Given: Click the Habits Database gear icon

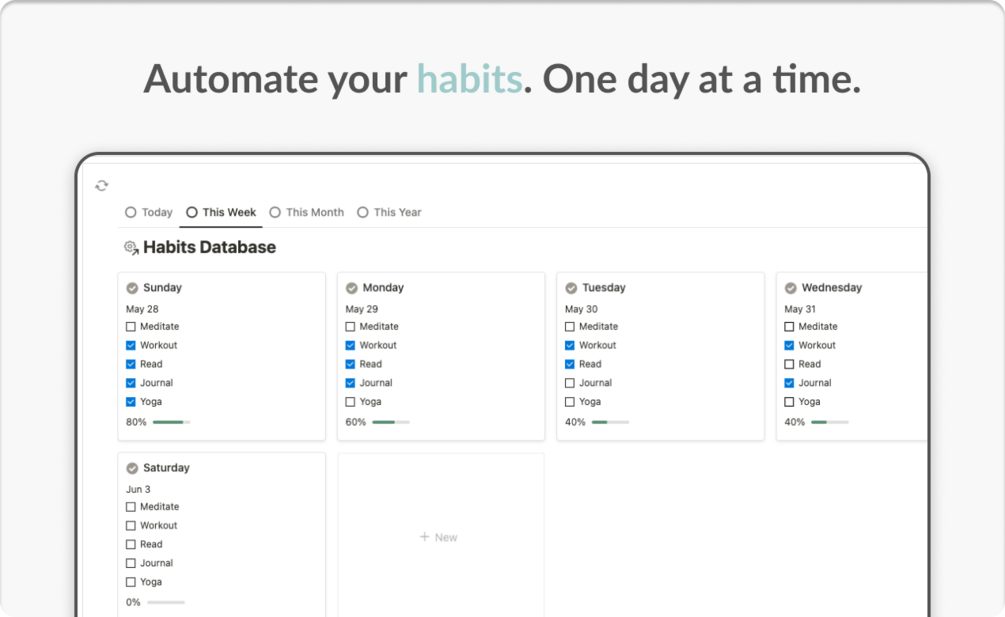Looking at the screenshot, I should 131,247.
